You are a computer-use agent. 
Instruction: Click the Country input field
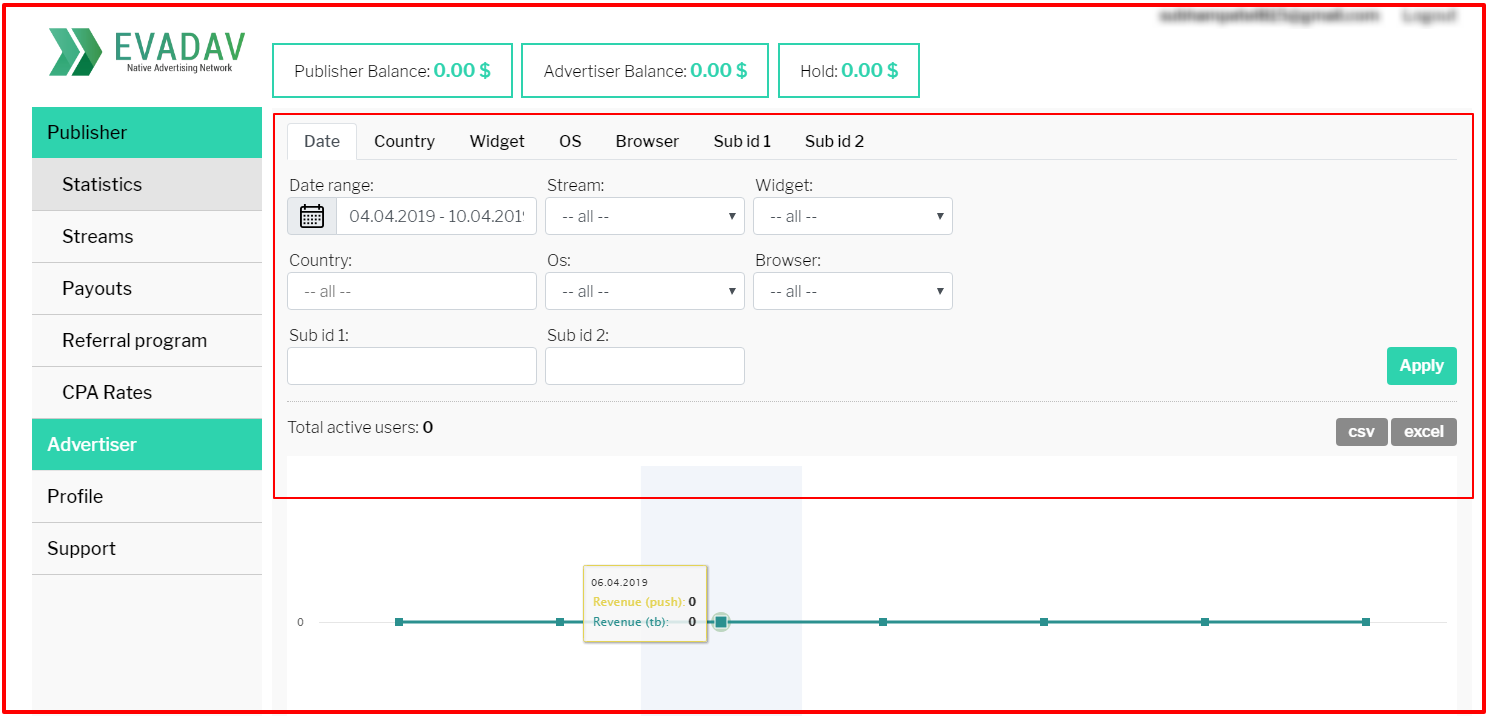pyautogui.click(x=412, y=291)
